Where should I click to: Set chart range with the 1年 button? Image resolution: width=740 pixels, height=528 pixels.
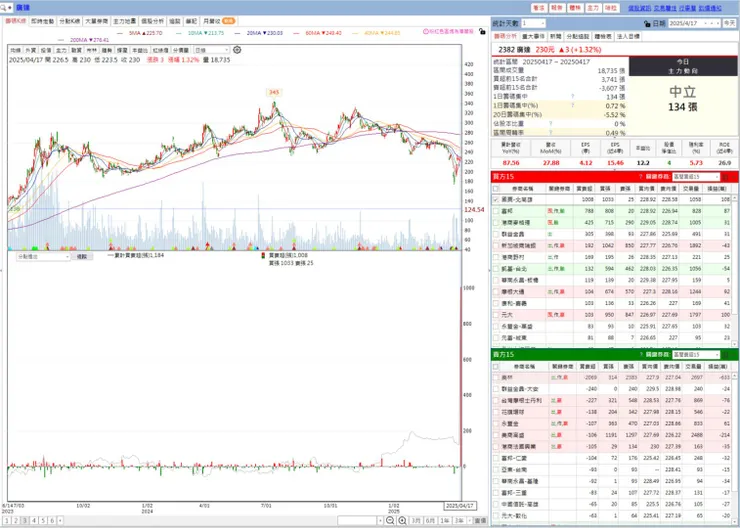pyautogui.click(x=445, y=520)
